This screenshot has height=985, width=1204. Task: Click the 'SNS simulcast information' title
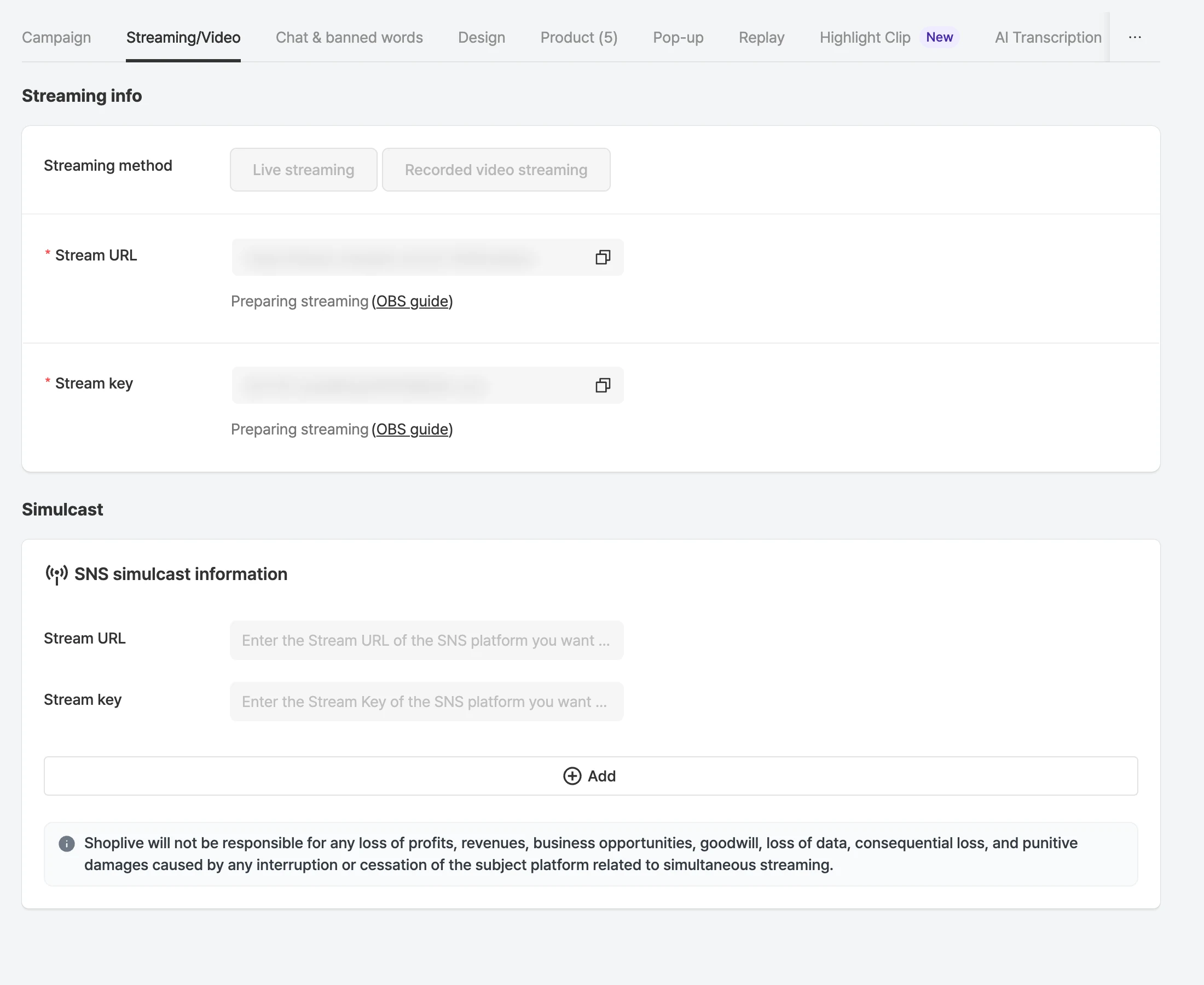tap(181, 574)
